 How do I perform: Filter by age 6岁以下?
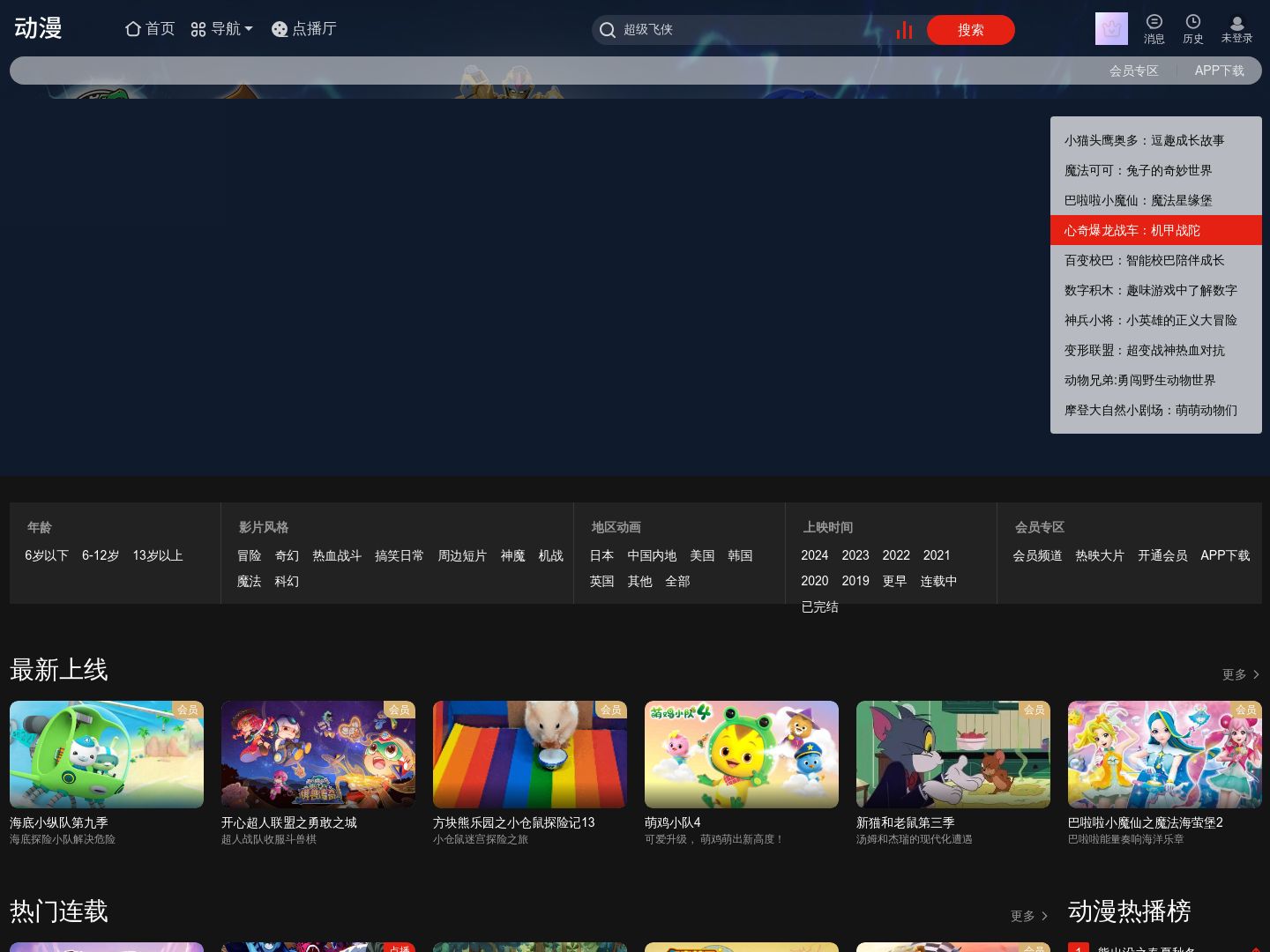click(x=47, y=555)
